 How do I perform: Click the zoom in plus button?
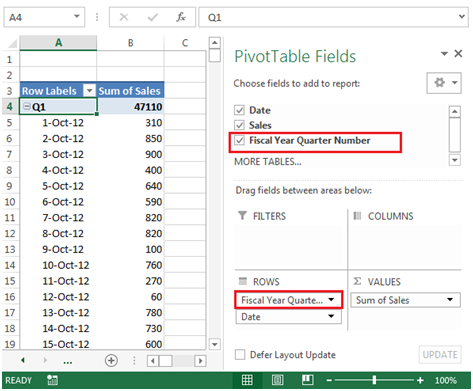click(x=420, y=380)
